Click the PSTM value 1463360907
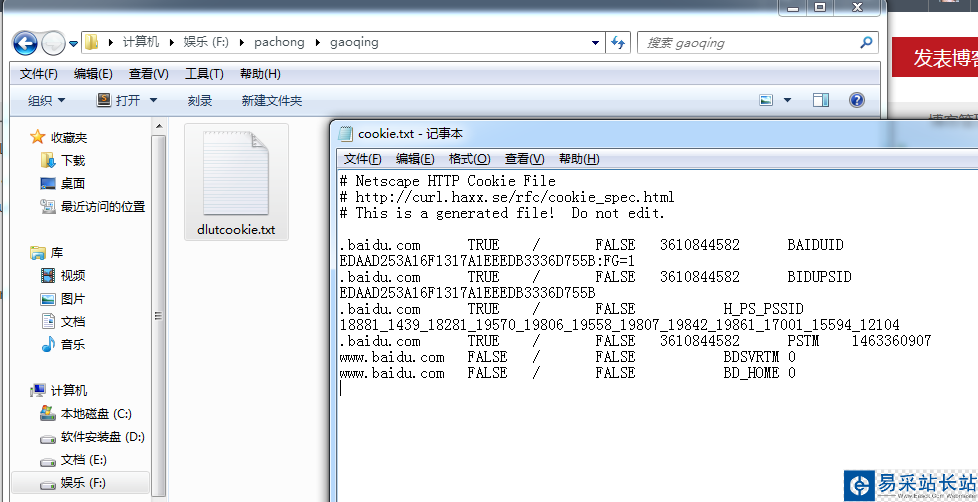The image size is (978, 502). tap(891, 341)
